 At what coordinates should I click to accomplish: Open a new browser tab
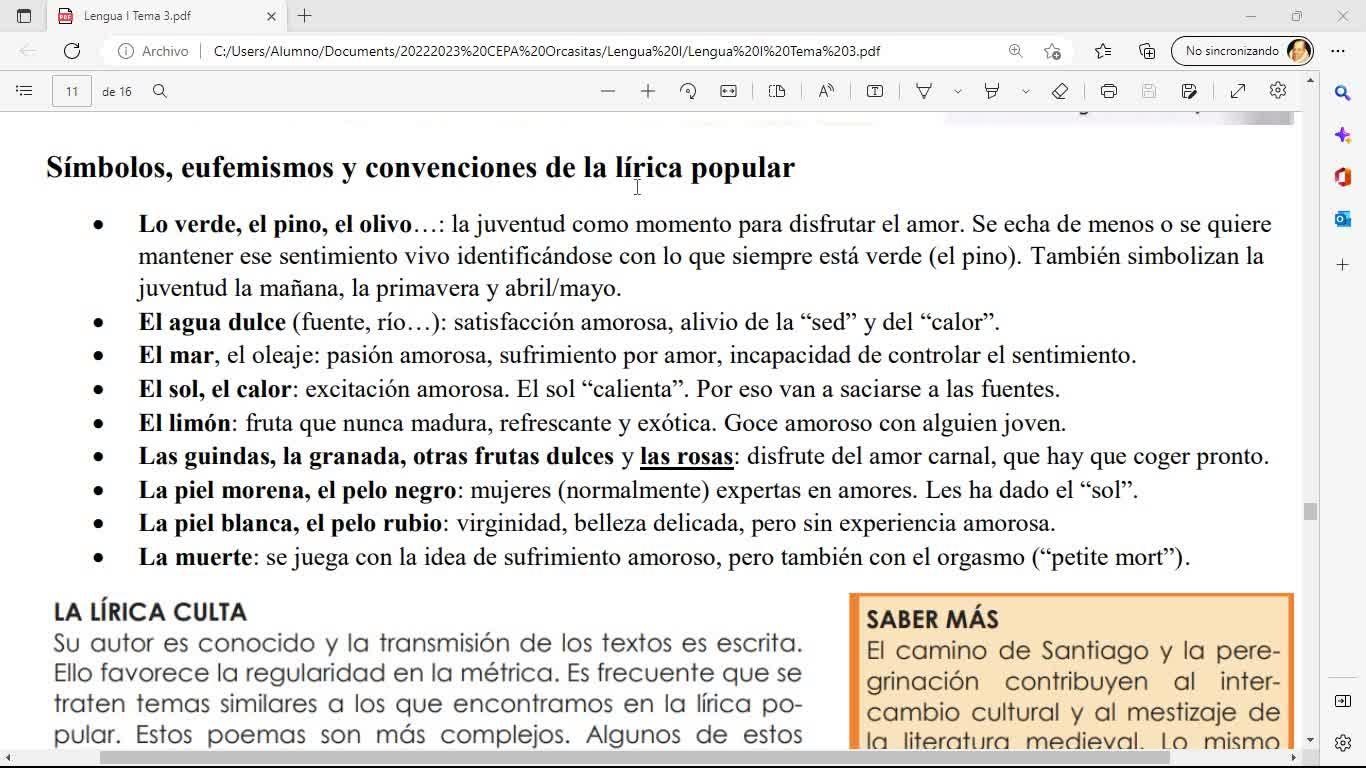tap(305, 16)
